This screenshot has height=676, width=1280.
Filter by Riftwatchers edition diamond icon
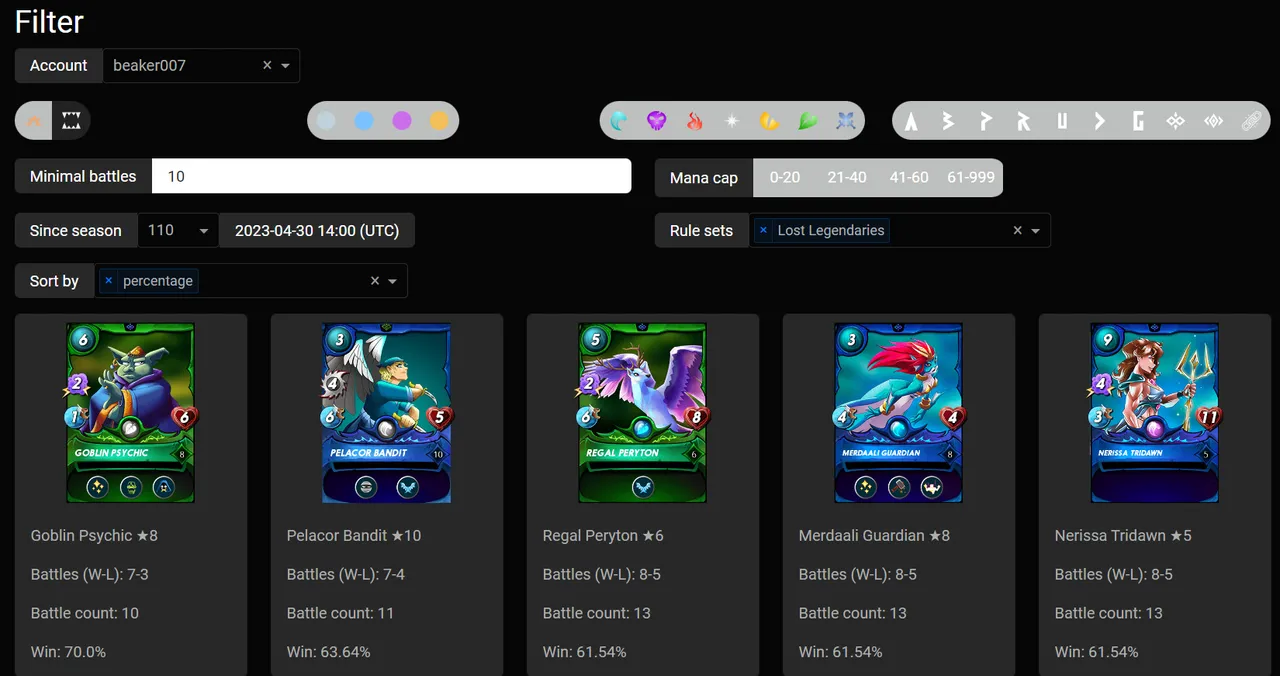pyautogui.click(x=1213, y=121)
